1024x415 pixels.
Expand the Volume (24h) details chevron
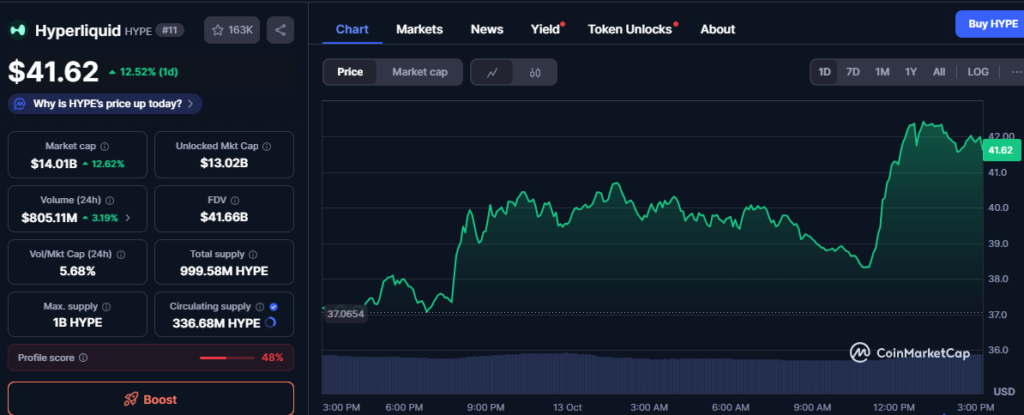click(127, 217)
